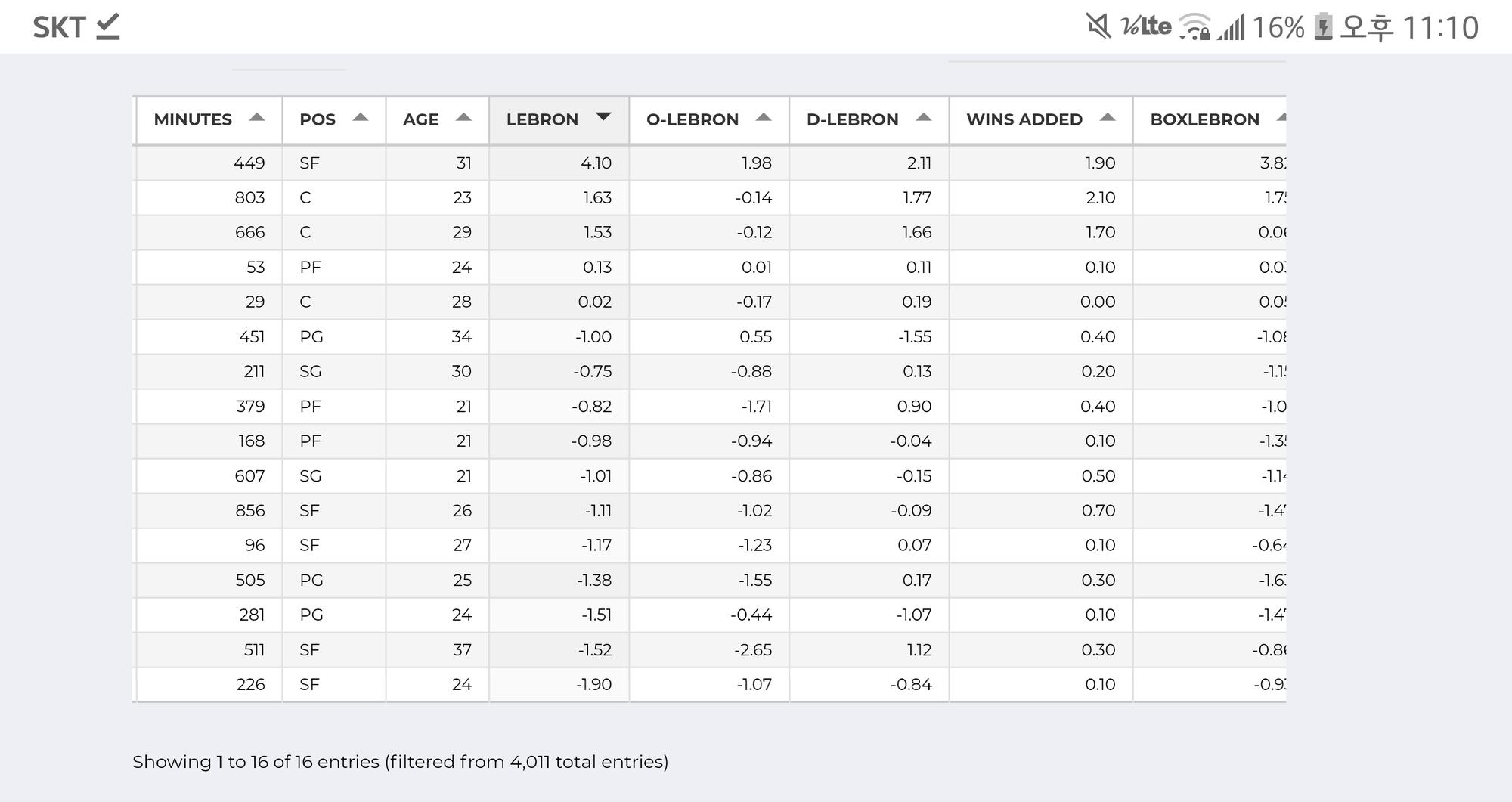
Task: Sort table by BOXLEBRON header
Action: [1204, 119]
